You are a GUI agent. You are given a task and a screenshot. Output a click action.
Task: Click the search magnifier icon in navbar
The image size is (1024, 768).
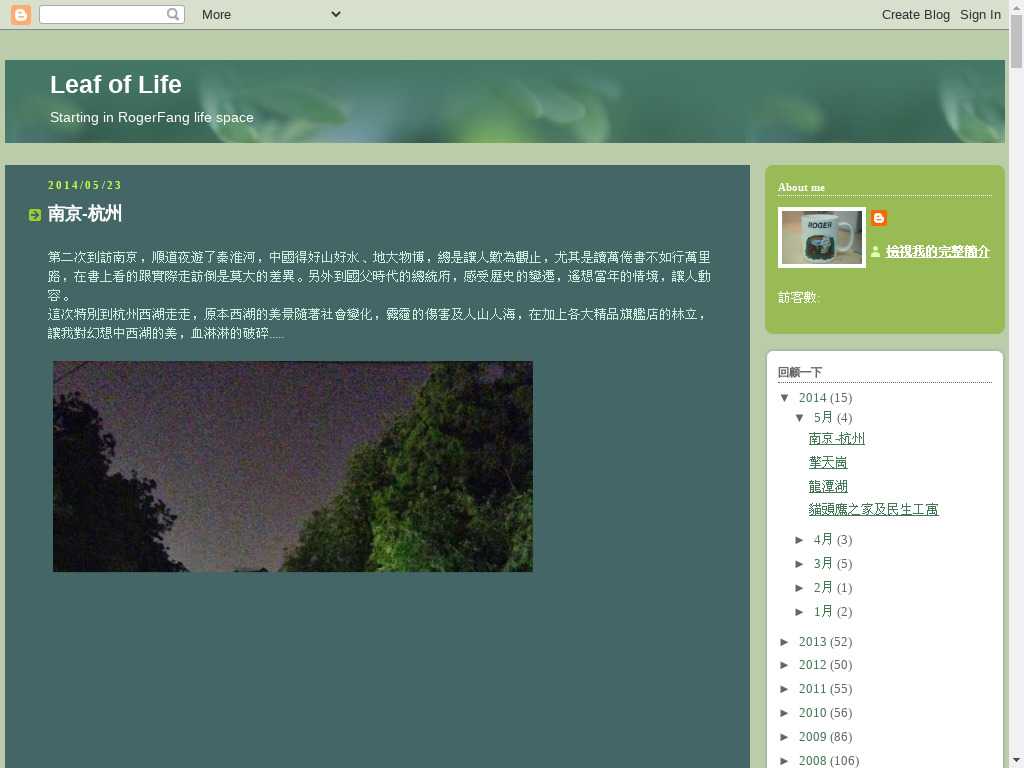tap(173, 14)
